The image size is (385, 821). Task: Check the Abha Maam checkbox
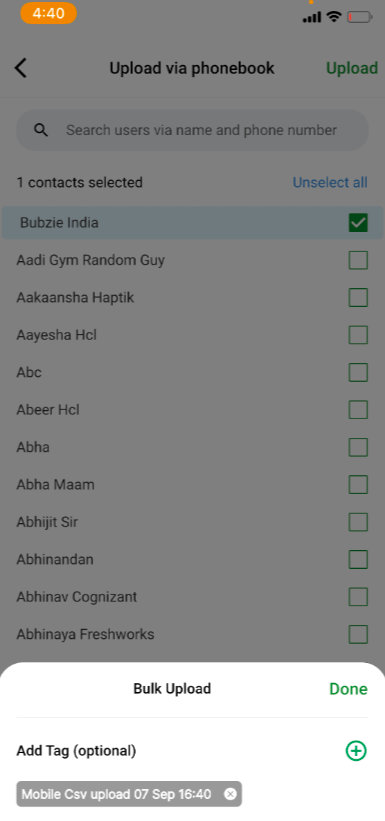click(x=358, y=484)
